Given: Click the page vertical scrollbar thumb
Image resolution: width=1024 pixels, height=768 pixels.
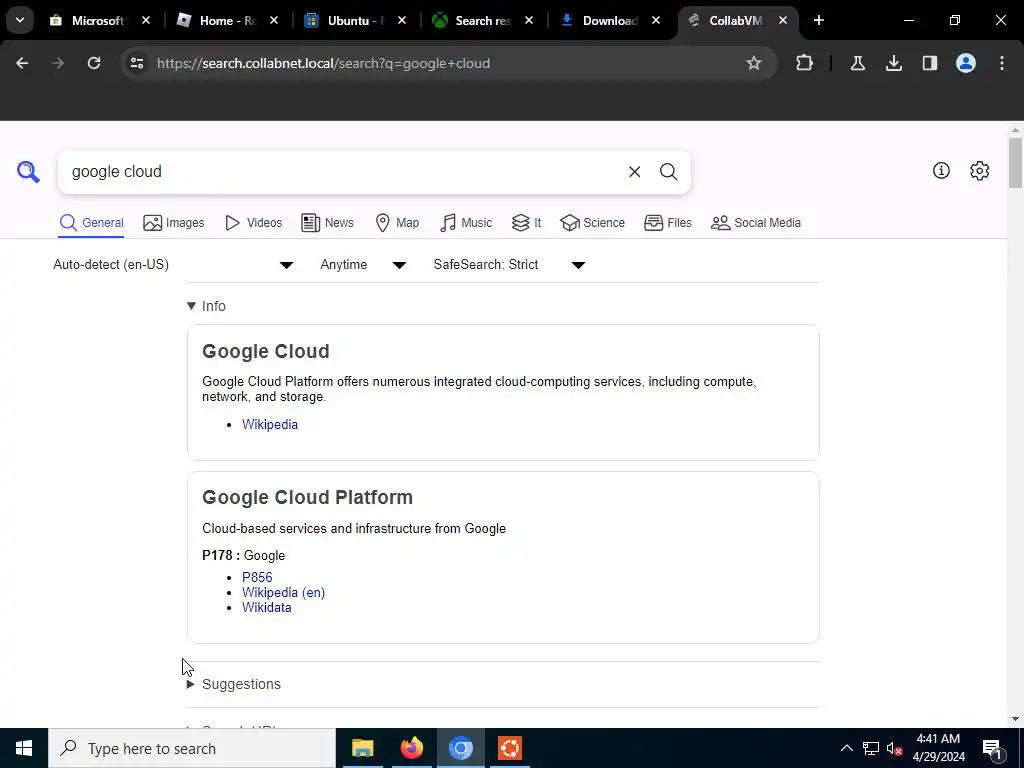Looking at the screenshot, I should (1015, 162).
